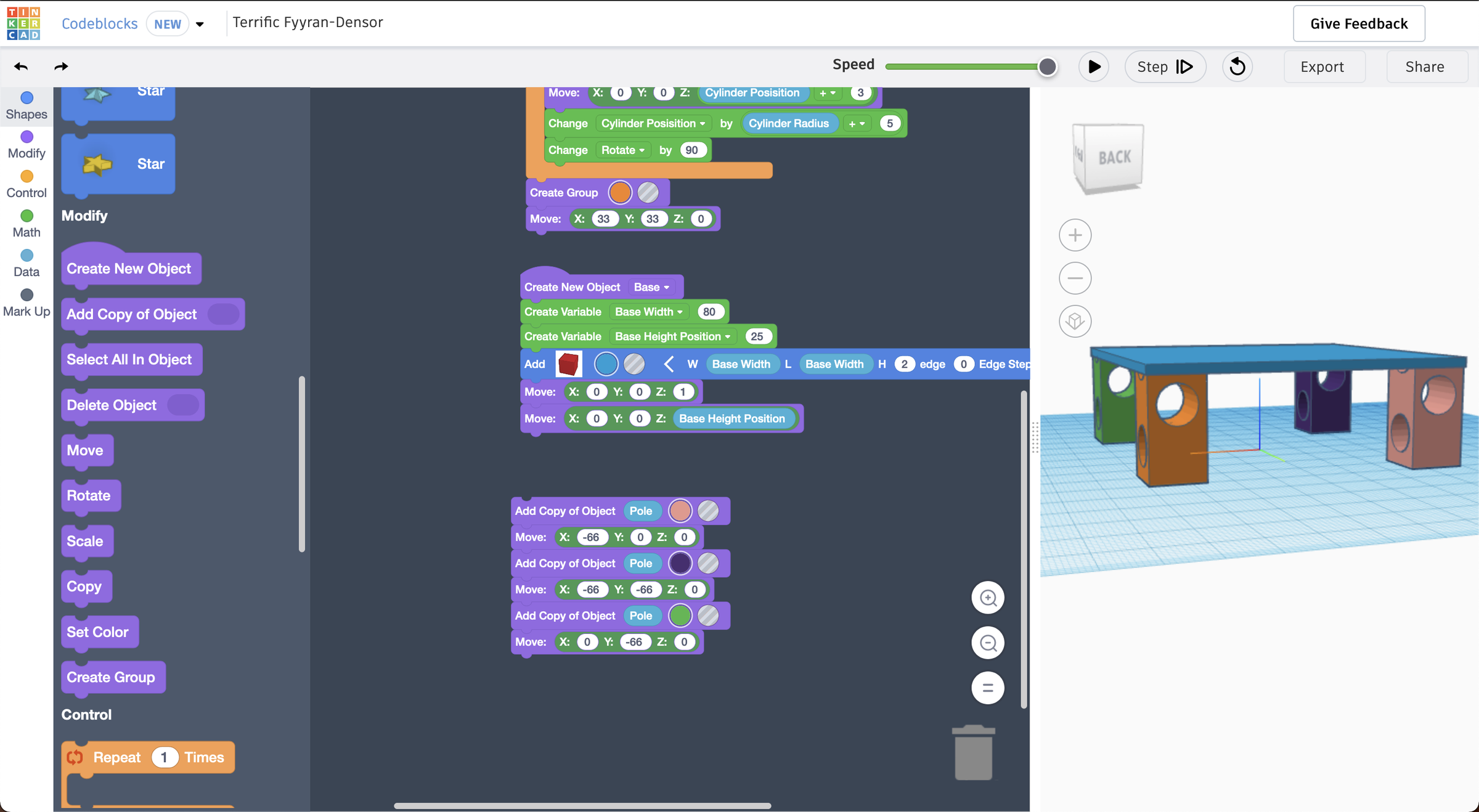Viewport: 1479px width, 812px height.
Task: Run the code with the play button
Action: click(1094, 67)
